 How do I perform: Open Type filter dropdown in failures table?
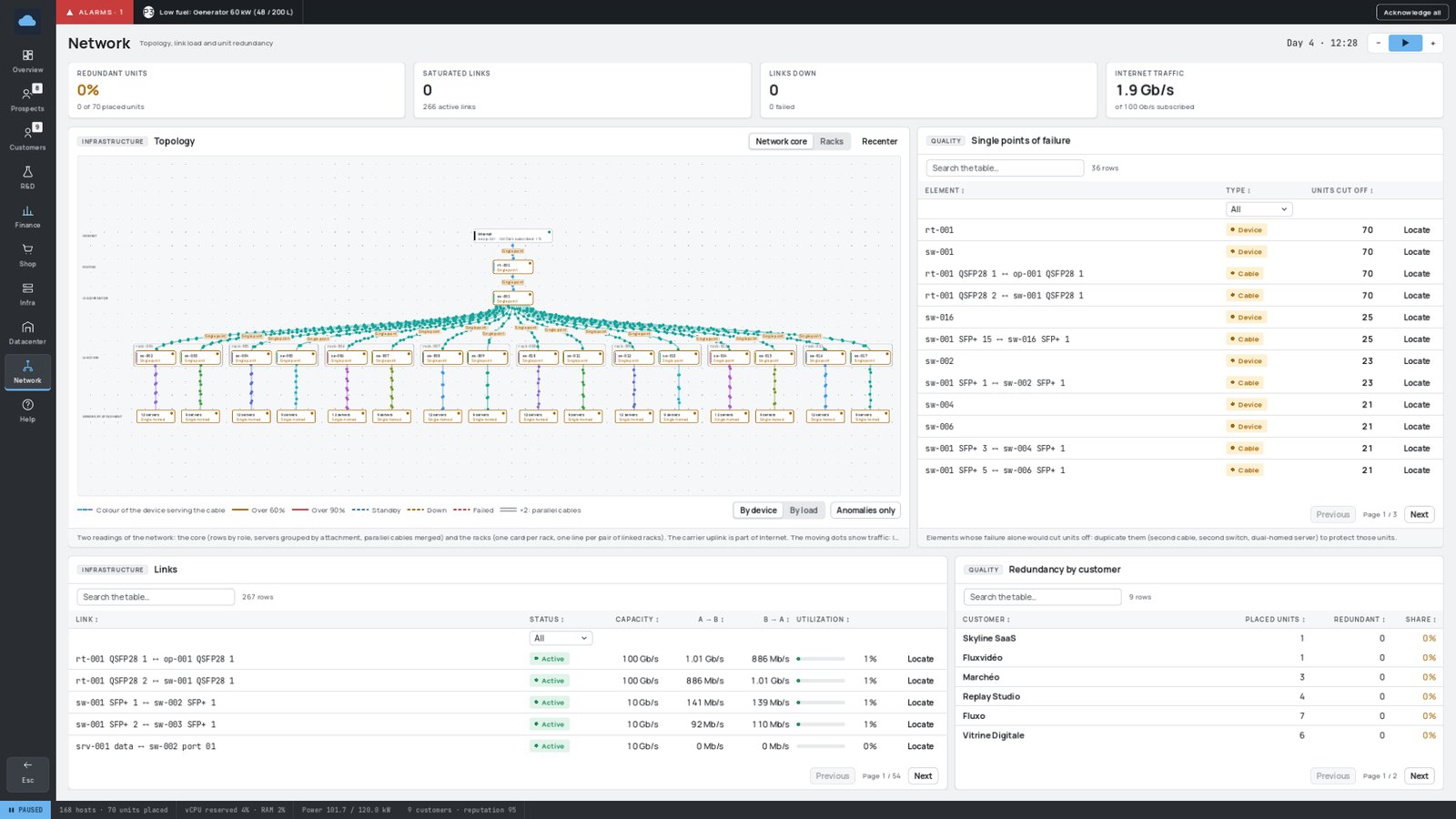(x=1259, y=209)
